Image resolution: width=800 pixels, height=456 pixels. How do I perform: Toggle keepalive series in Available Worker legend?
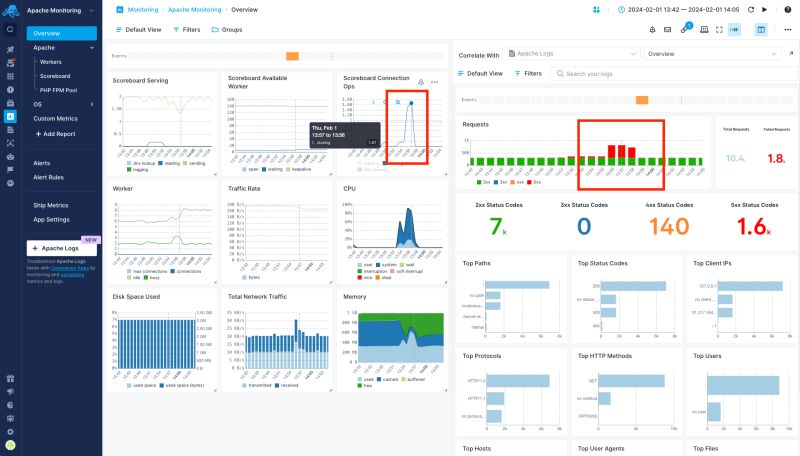pyautogui.click(x=299, y=169)
